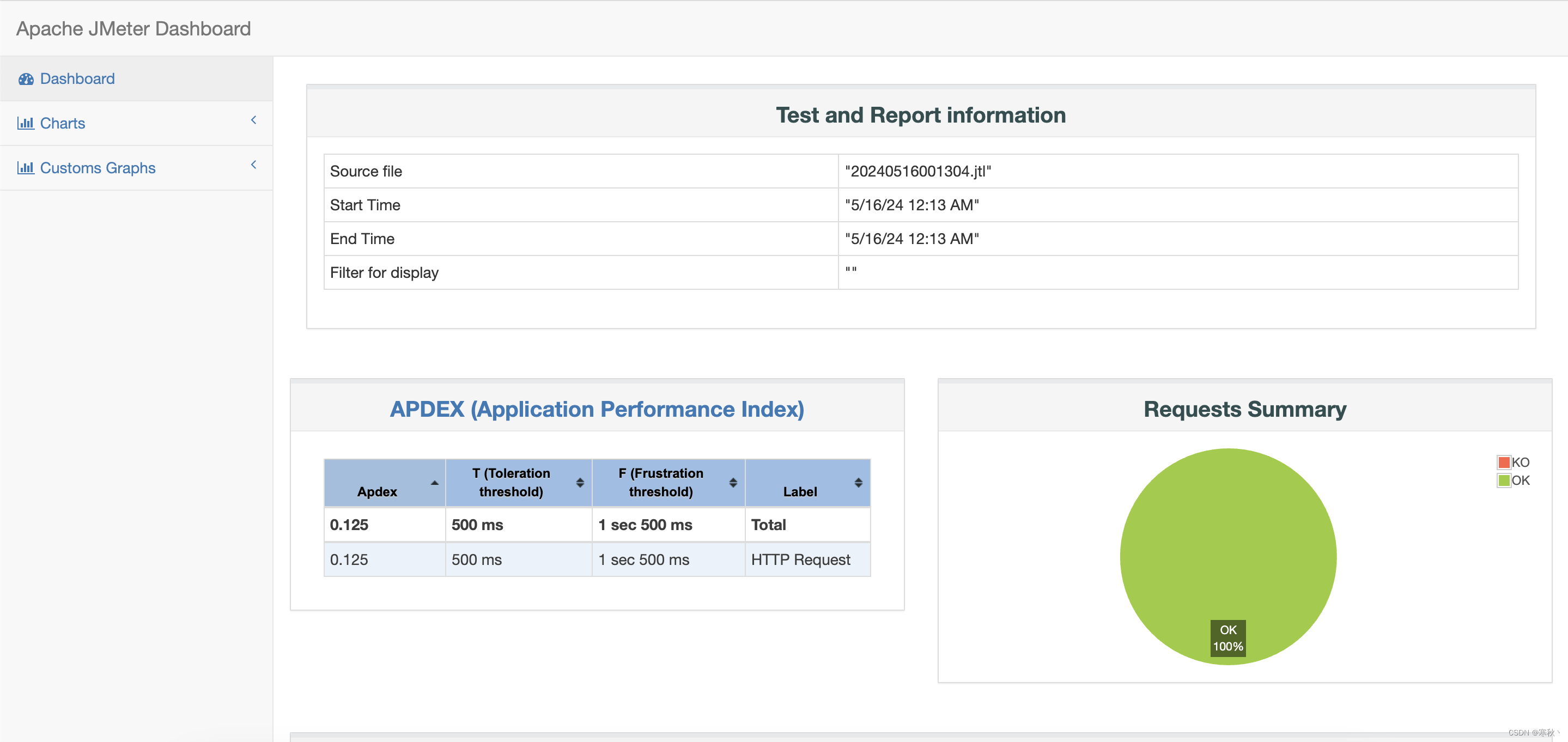Expand the Customs Graphs chevron
The width and height of the screenshot is (1568, 742).
coord(254,165)
